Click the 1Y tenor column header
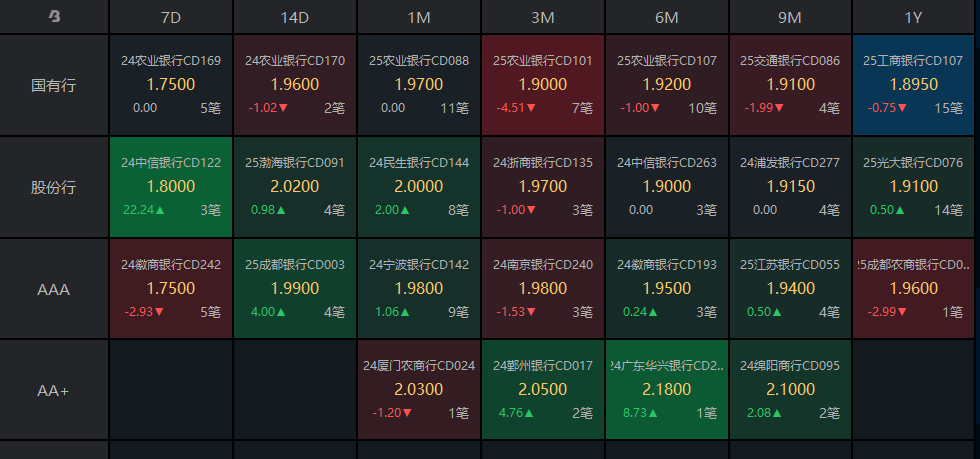Viewport: 980px width, 459px height. [914, 17]
